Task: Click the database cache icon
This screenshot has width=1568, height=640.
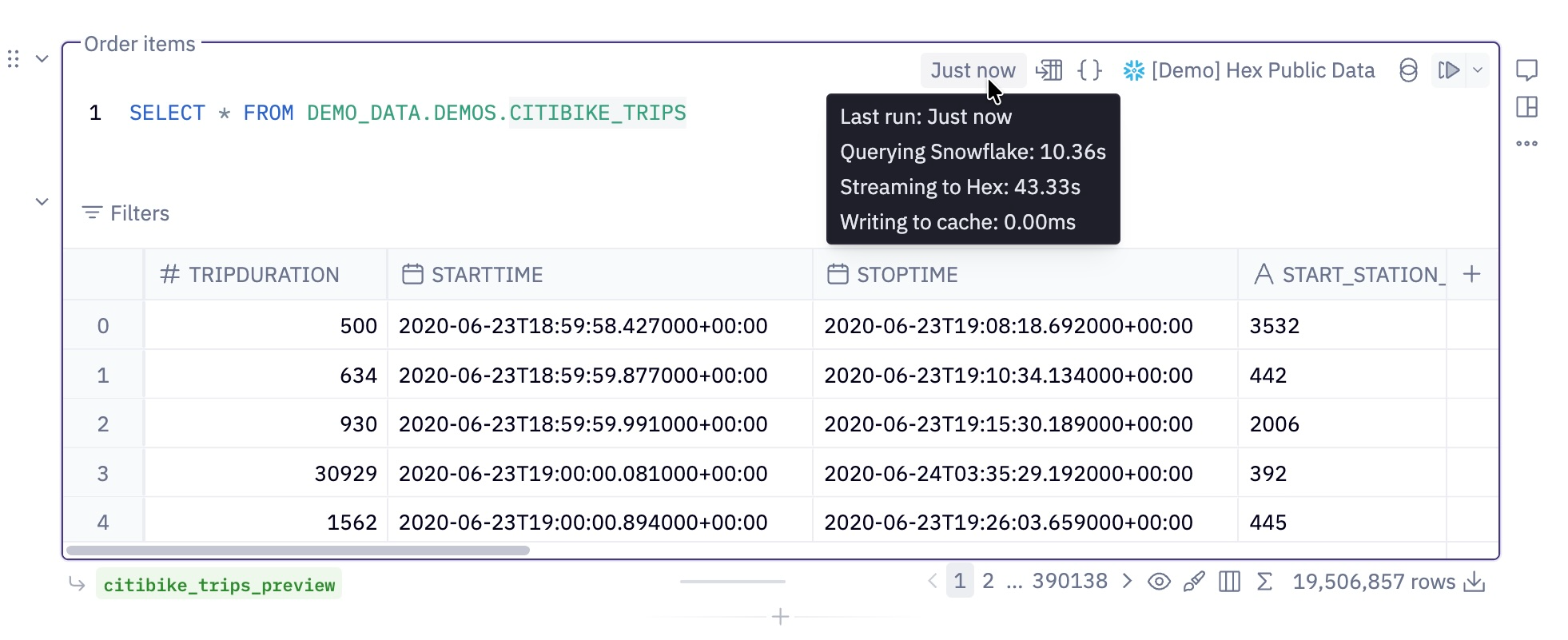Action: (1408, 70)
